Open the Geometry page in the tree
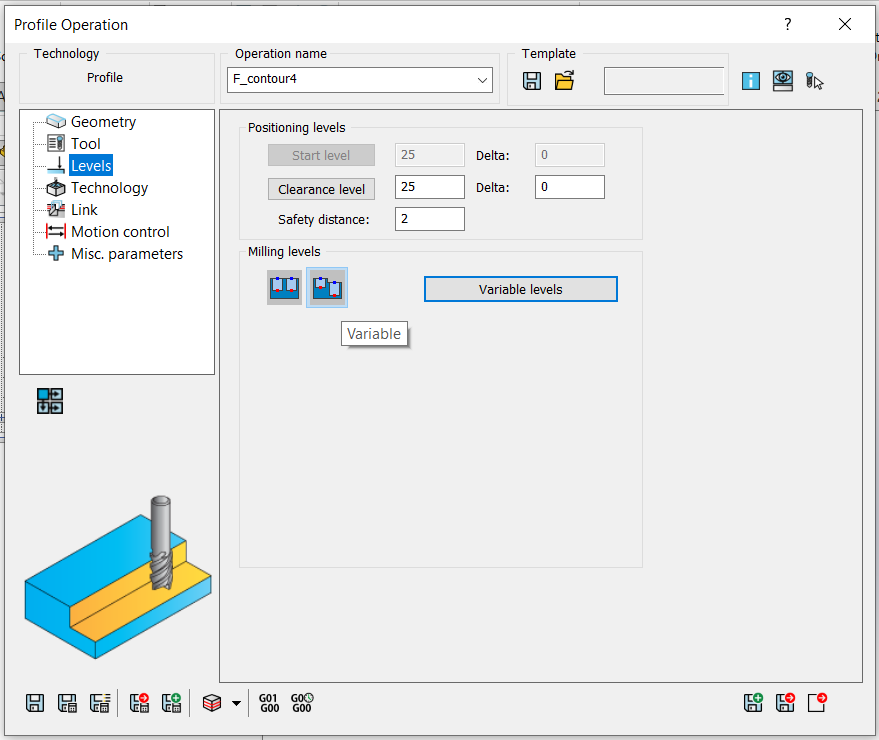879x740 pixels. (x=103, y=122)
